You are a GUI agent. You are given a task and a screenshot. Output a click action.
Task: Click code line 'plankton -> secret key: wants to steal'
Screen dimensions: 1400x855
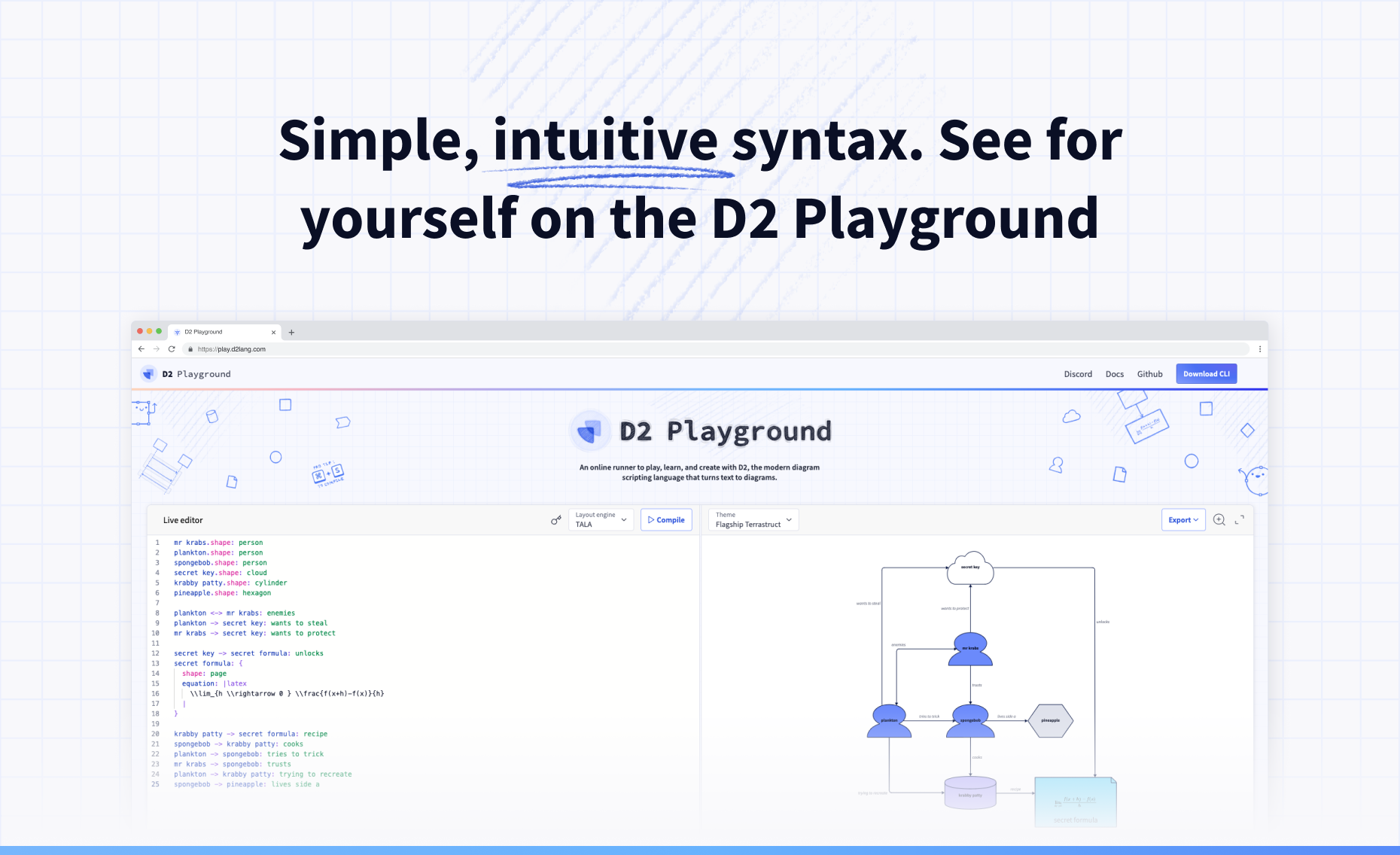(251, 623)
